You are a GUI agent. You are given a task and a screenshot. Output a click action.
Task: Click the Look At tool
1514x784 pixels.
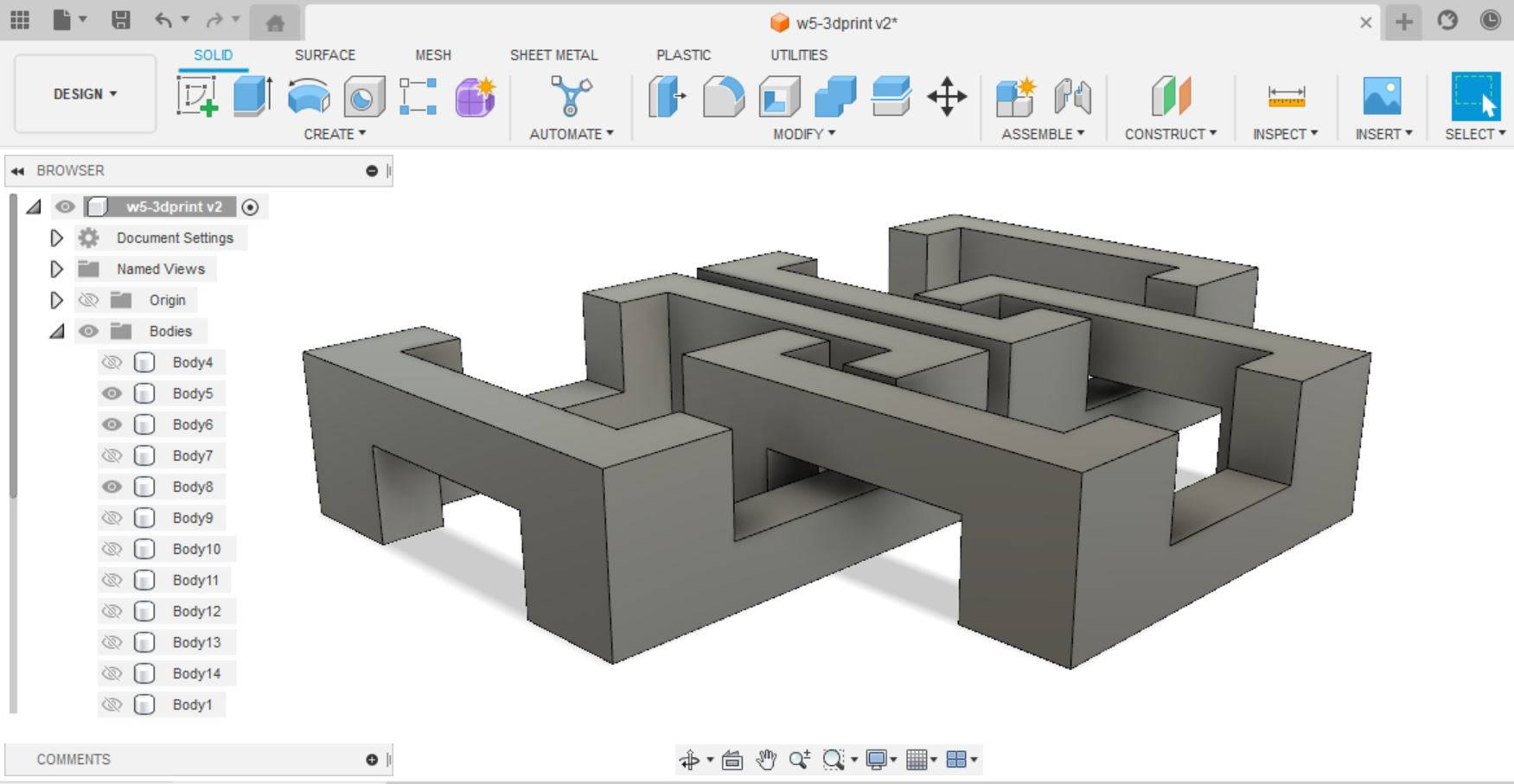pyautogui.click(x=732, y=760)
